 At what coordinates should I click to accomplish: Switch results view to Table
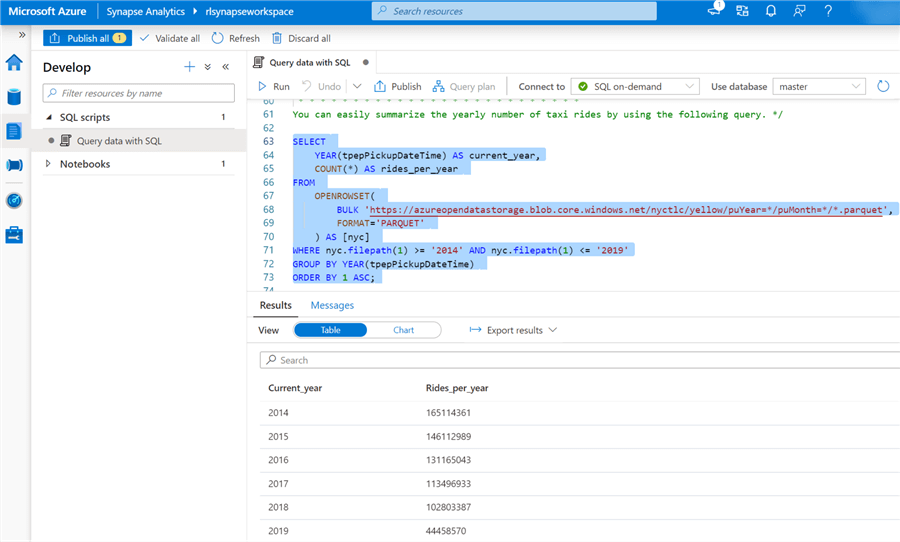330,330
